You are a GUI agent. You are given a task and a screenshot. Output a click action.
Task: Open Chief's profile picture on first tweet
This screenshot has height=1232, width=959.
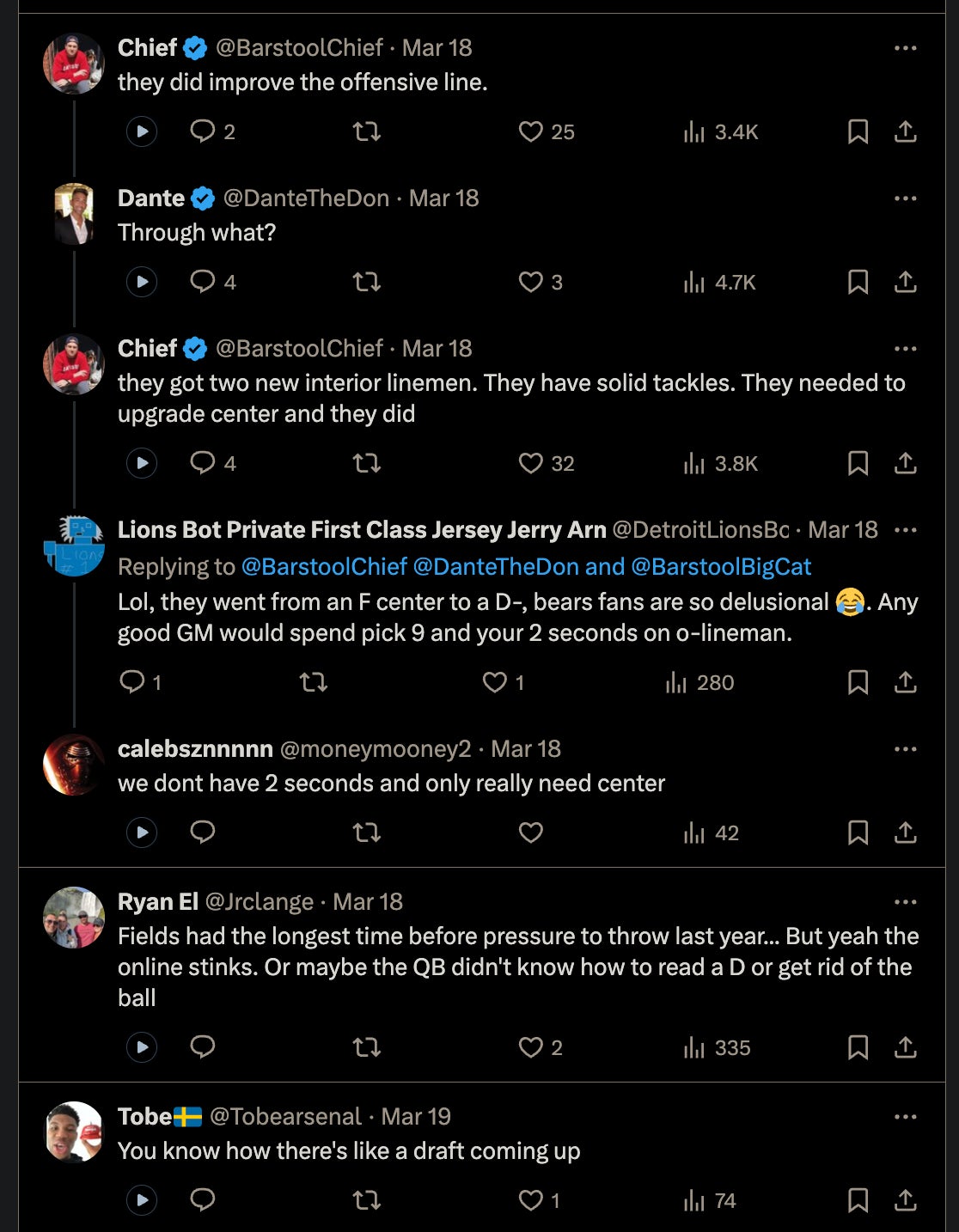[74, 64]
